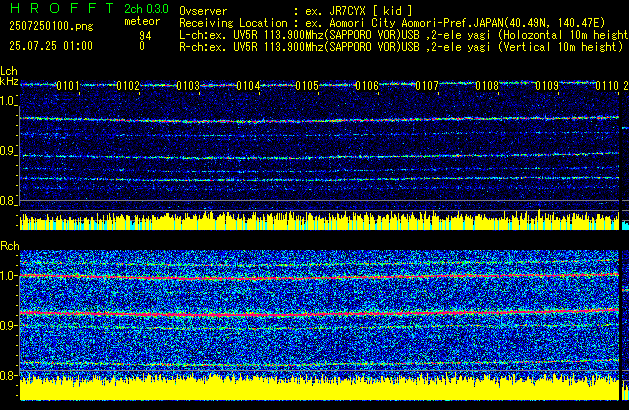629x410 pixels.
Task: Click the kHz unit label
Action: 9,81
